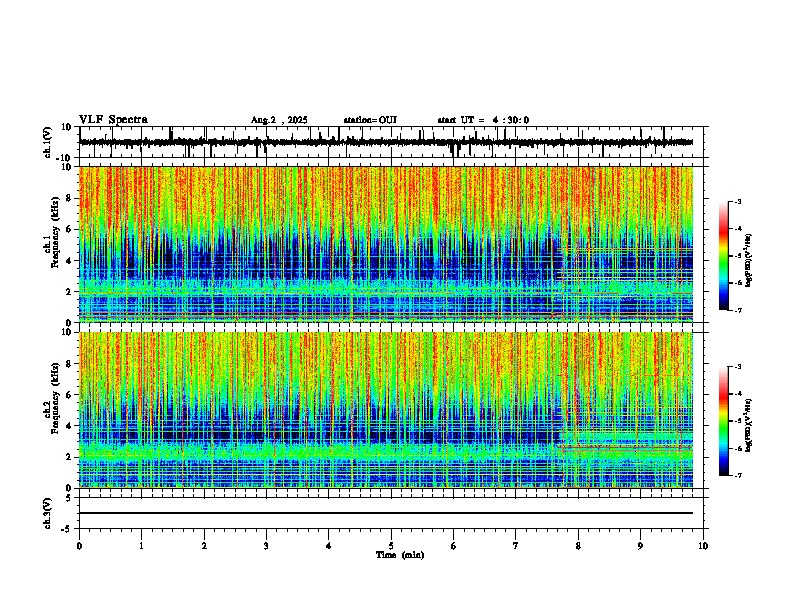Viewport: 792px width, 612px height.
Task: Click the "-7" label on ch.2 color bar
Action: (x=737, y=475)
